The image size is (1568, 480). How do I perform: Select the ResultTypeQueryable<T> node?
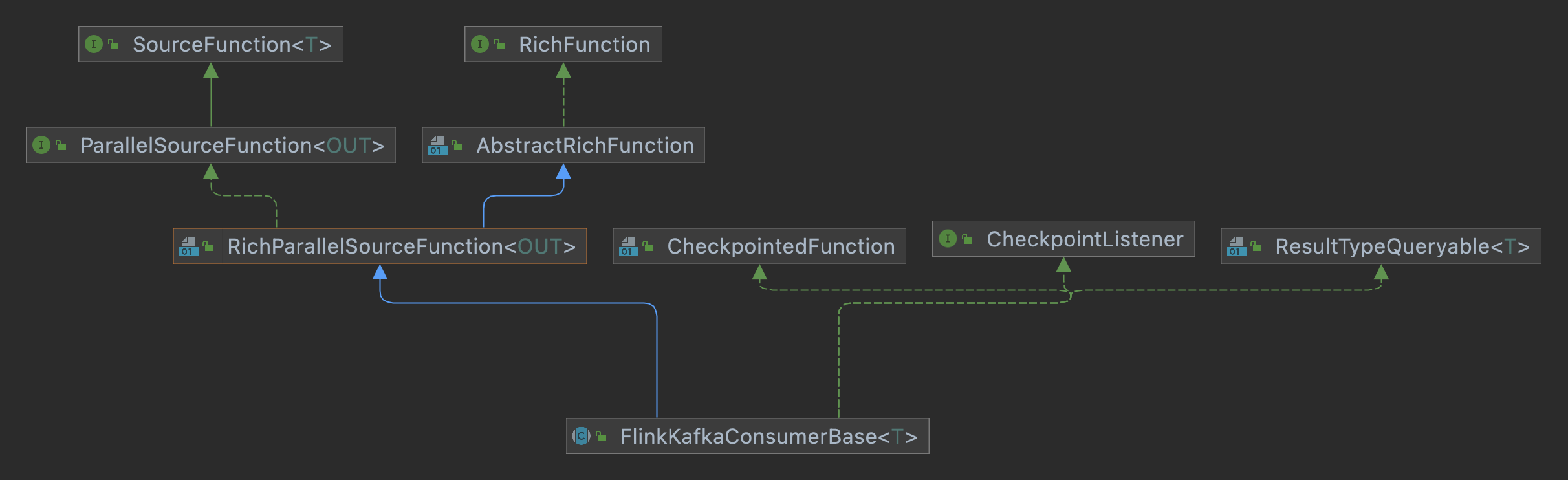coord(1381,246)
